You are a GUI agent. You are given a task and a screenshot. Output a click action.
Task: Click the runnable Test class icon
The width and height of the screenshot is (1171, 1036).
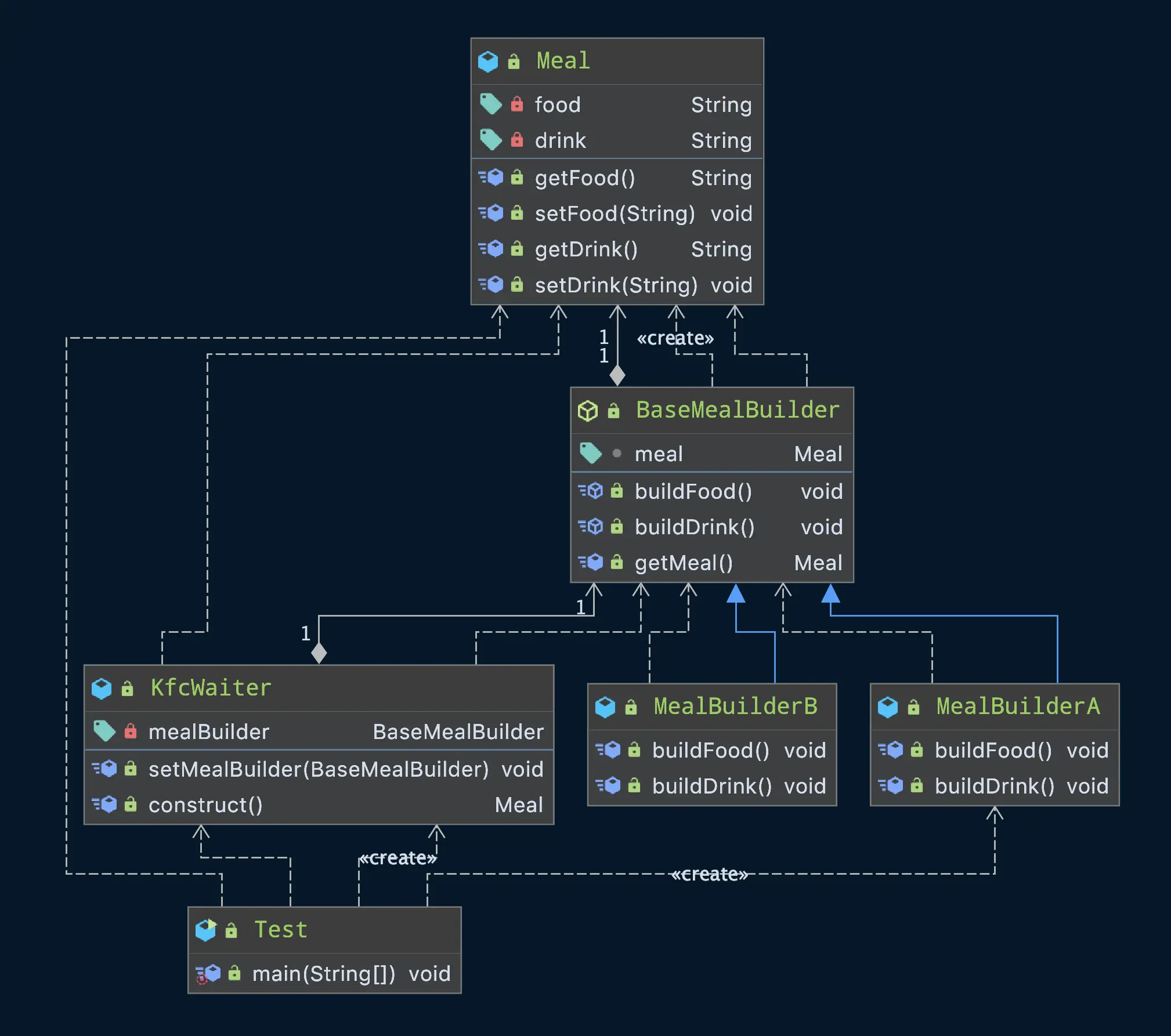coord(205,930)
